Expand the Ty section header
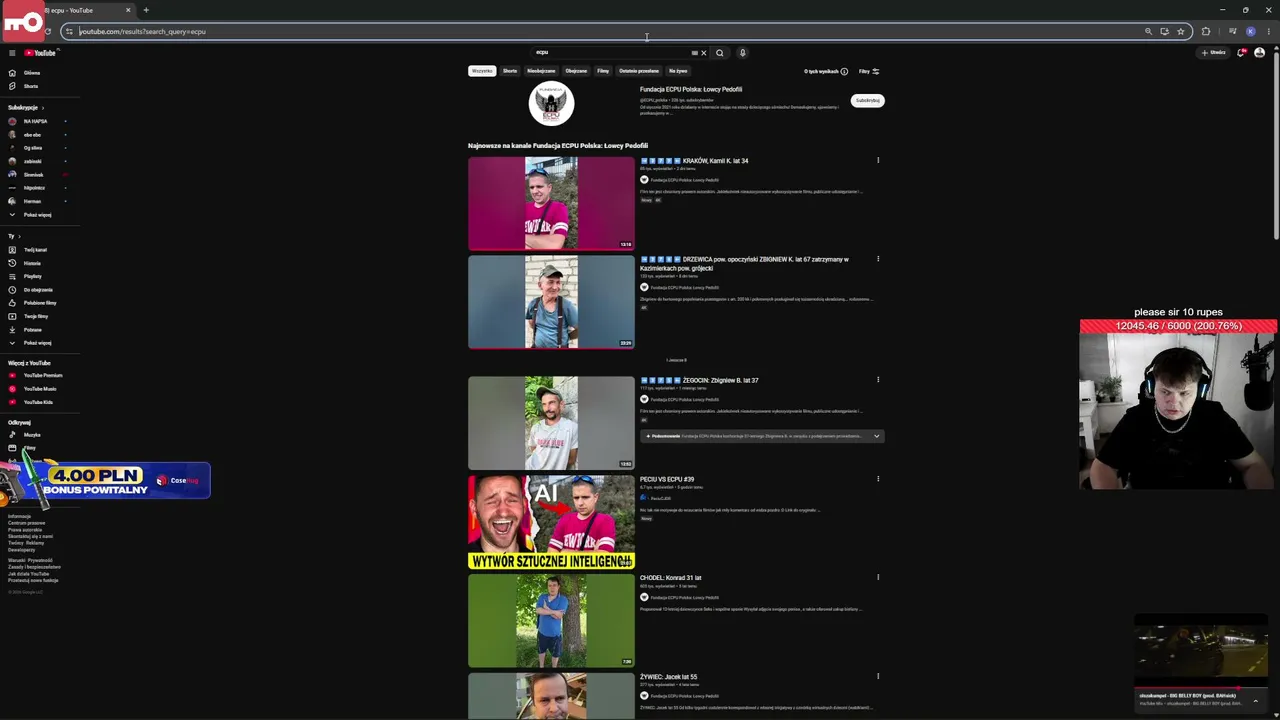Screen dimensions: 1280x720 14,236
